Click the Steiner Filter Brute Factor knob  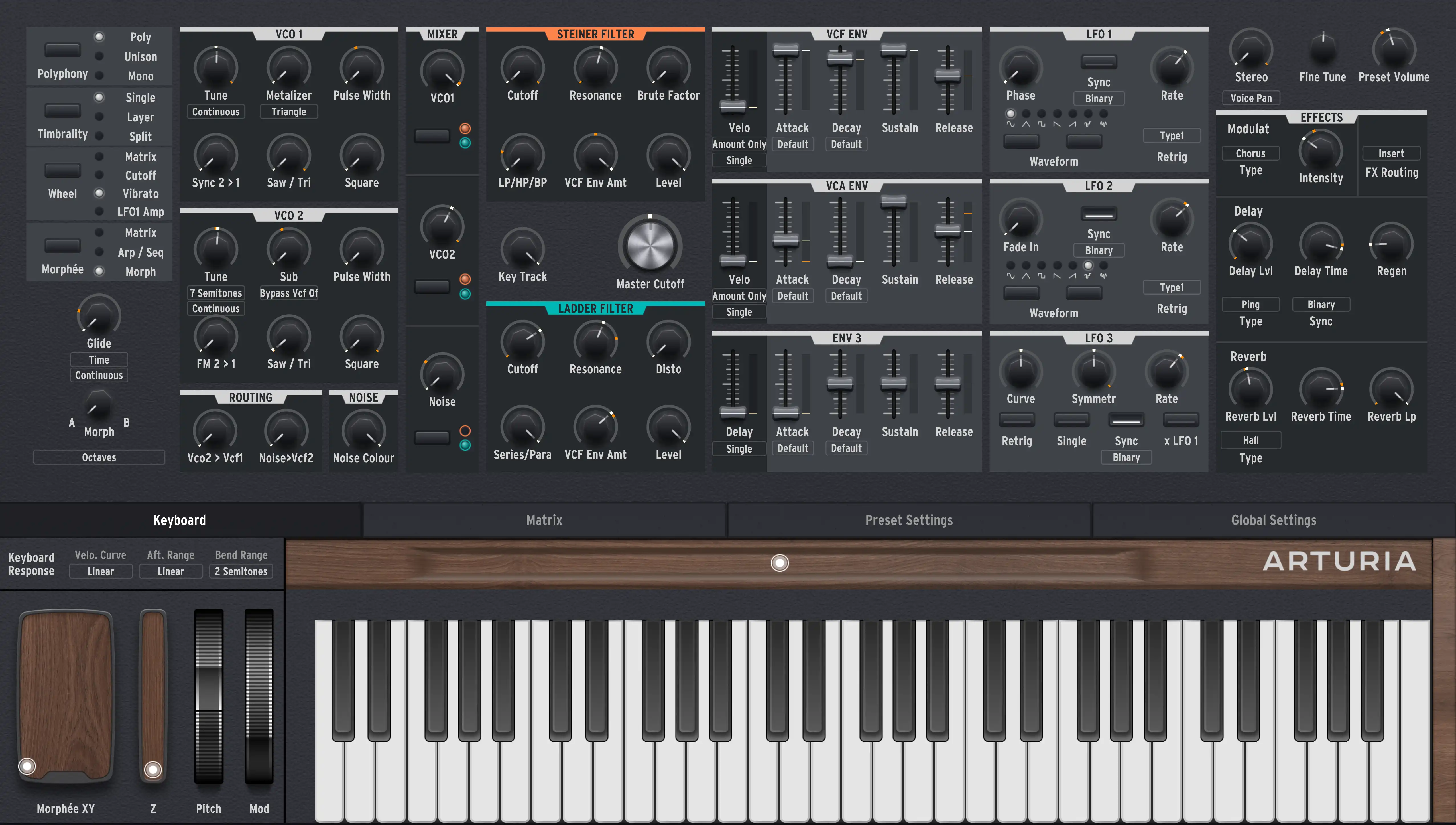(x=668, y=68)
